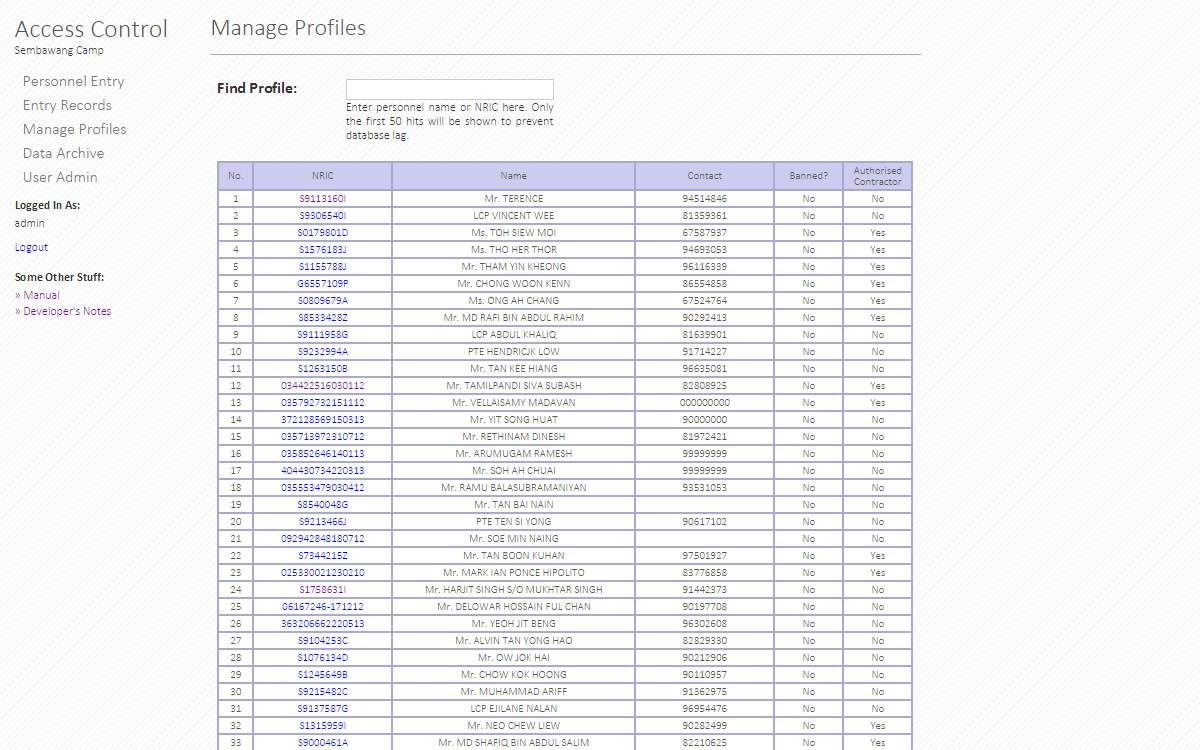1200x750 pixels.
Task: Open profile NRIC S9137587G
Action: (322, 709)
